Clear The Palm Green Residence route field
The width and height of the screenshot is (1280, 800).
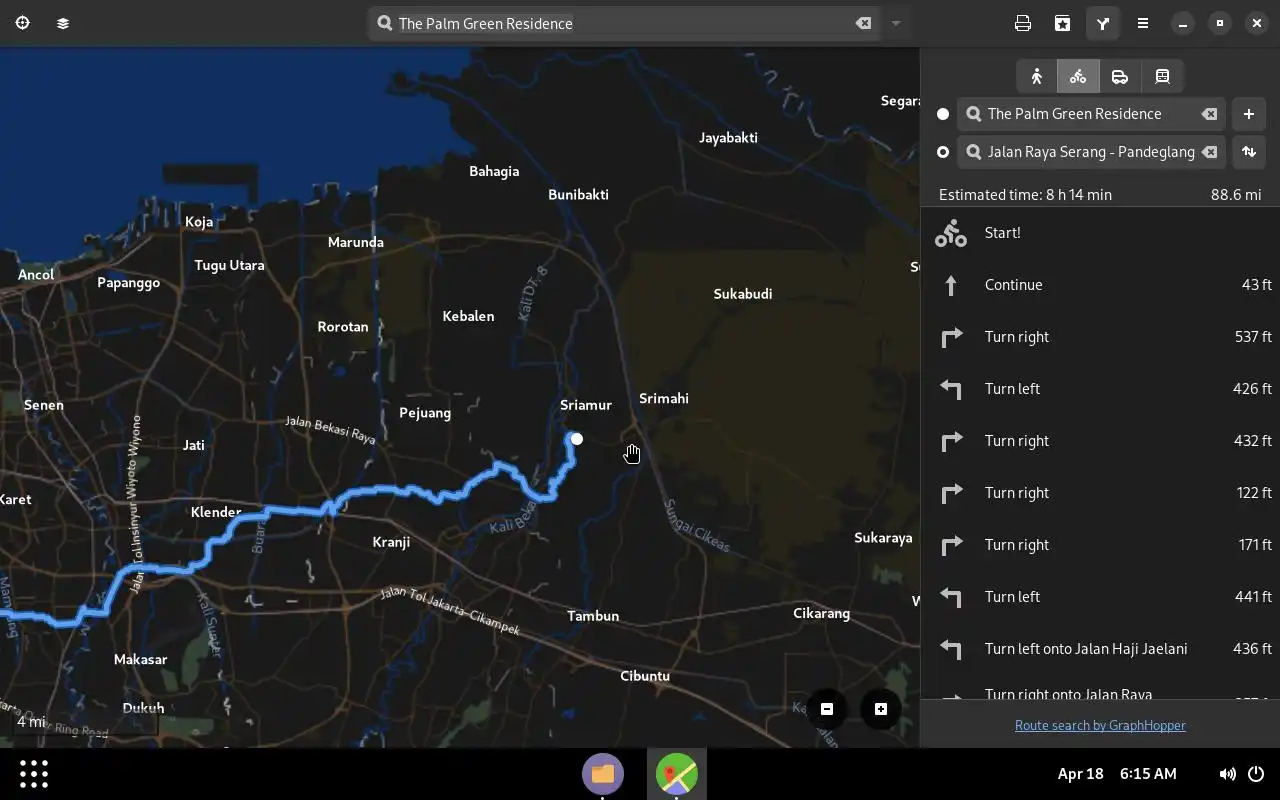point(1209,114)
